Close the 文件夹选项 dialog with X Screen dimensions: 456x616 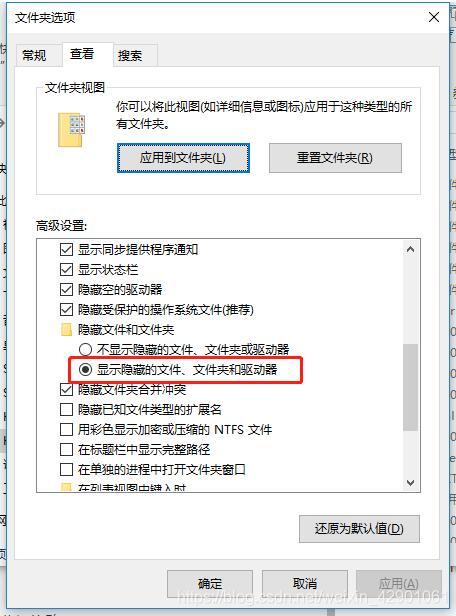tap(434, 17)
